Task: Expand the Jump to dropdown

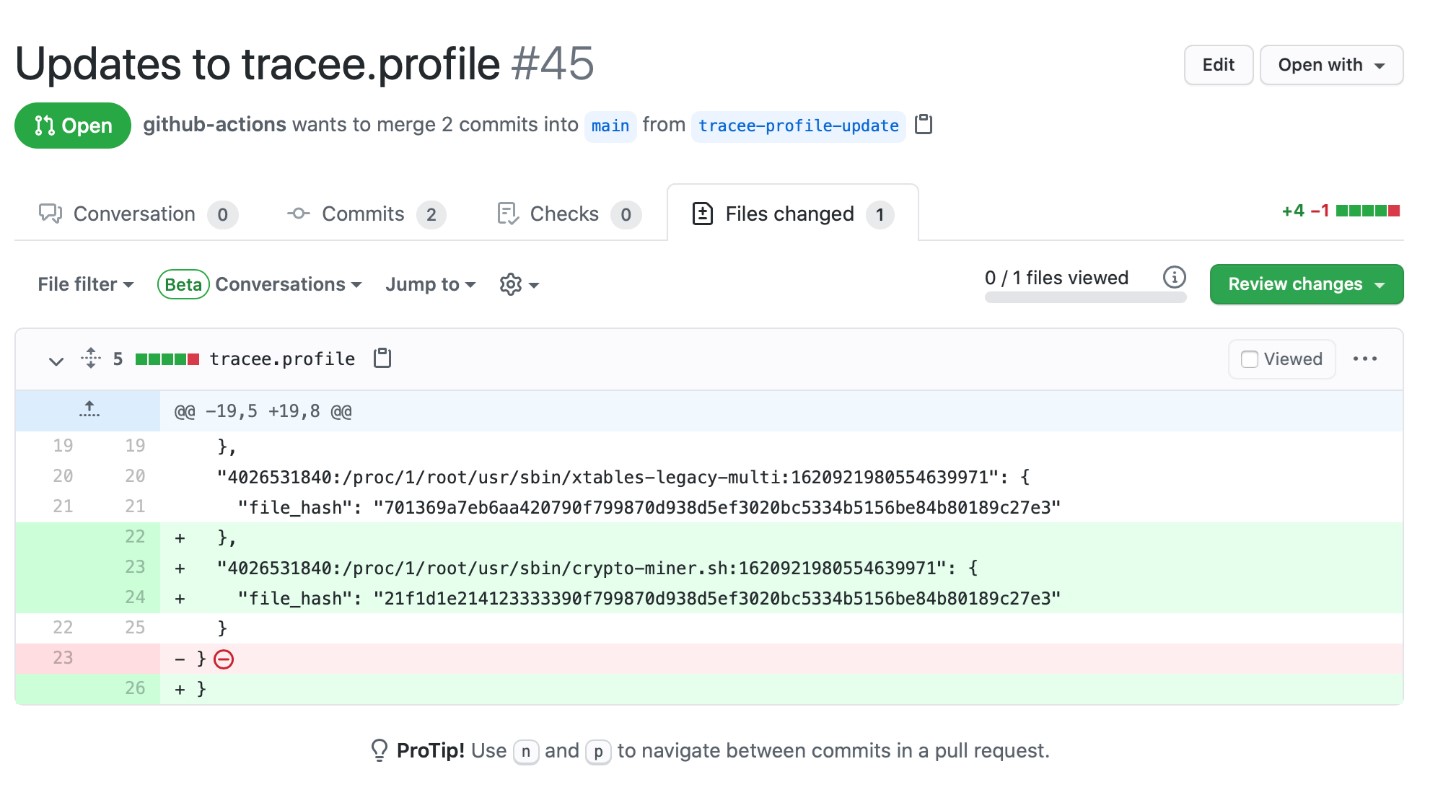Action: [431, 285]
